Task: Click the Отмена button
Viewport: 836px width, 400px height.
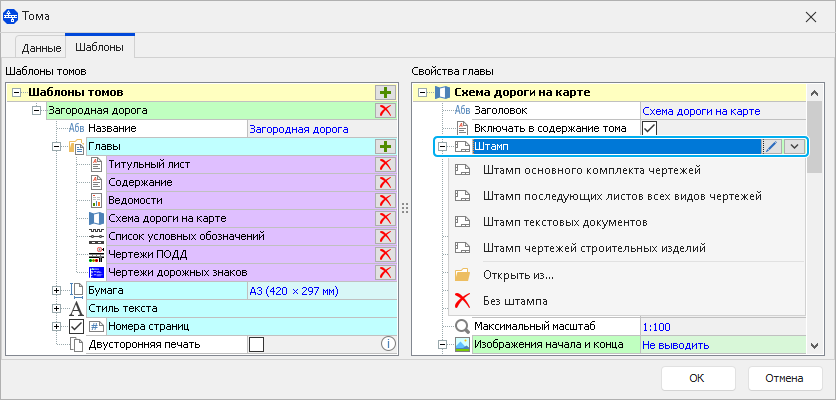Action: (x=785, y=378)
